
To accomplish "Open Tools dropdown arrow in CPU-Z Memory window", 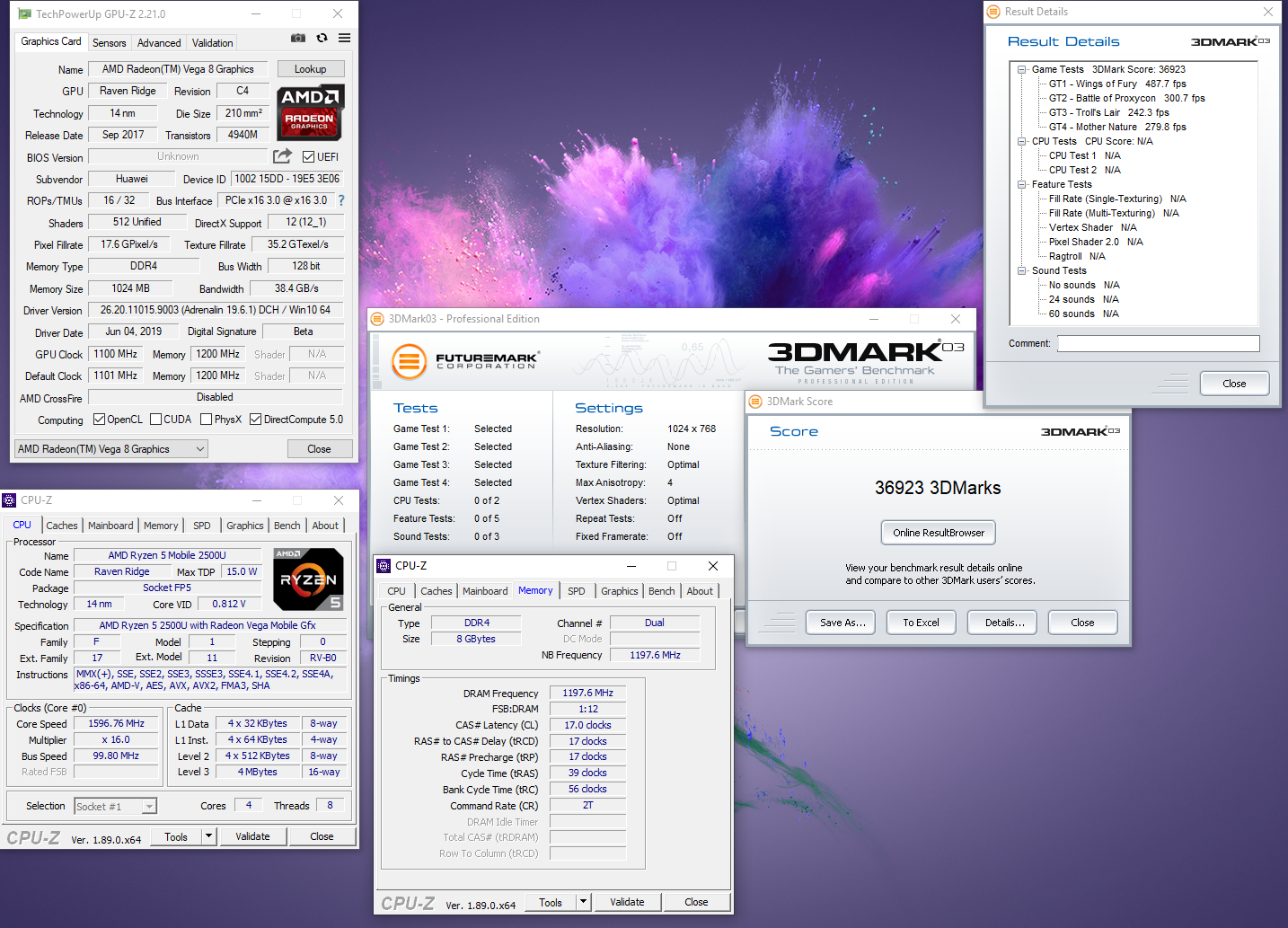I will [x=583, y=902].
